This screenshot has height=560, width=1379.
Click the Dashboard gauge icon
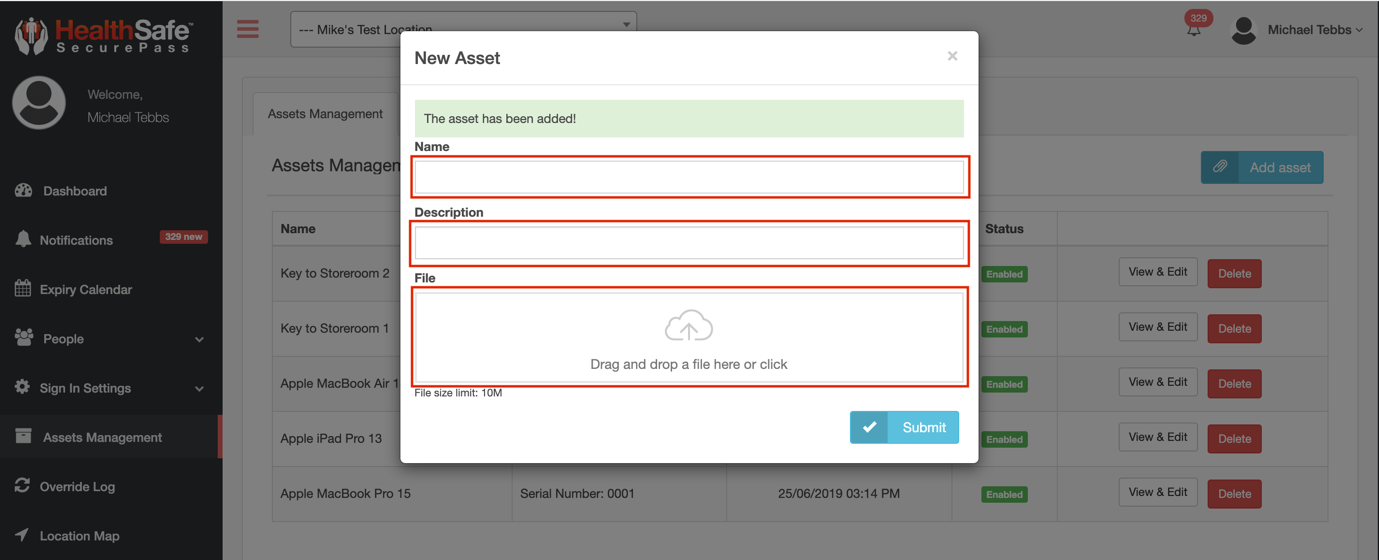[23, 191]
